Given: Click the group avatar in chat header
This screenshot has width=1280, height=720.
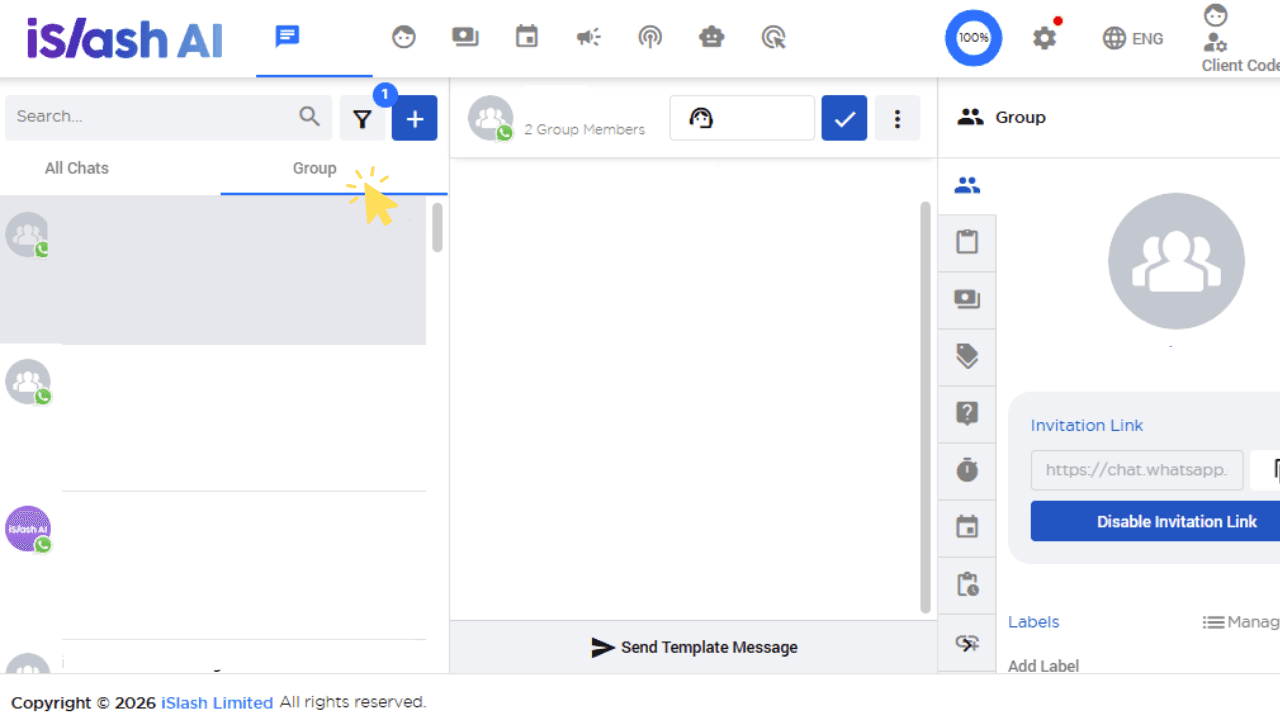Looking at the screenshot, I should pos(491,118).
